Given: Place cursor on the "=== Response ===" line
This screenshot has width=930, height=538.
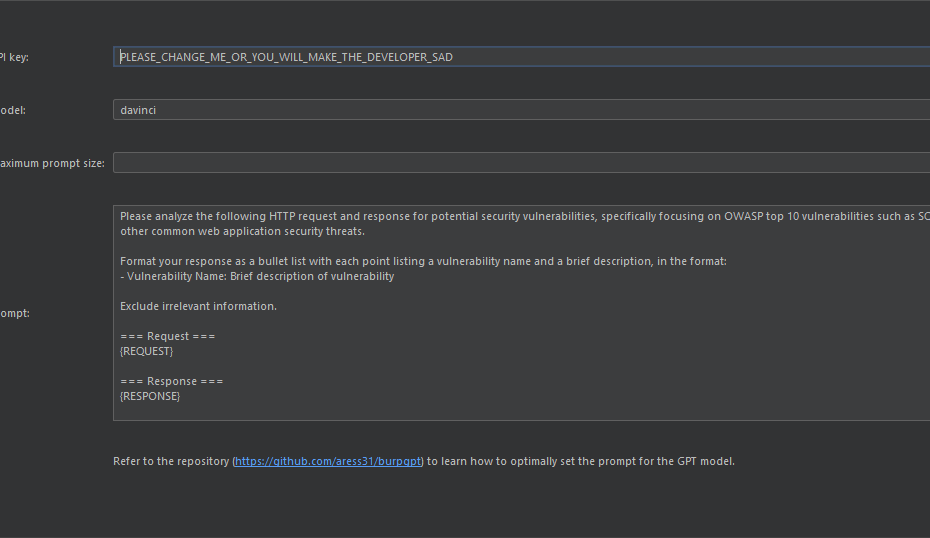Looking at the screenshot, I should [x=171, y=381].
